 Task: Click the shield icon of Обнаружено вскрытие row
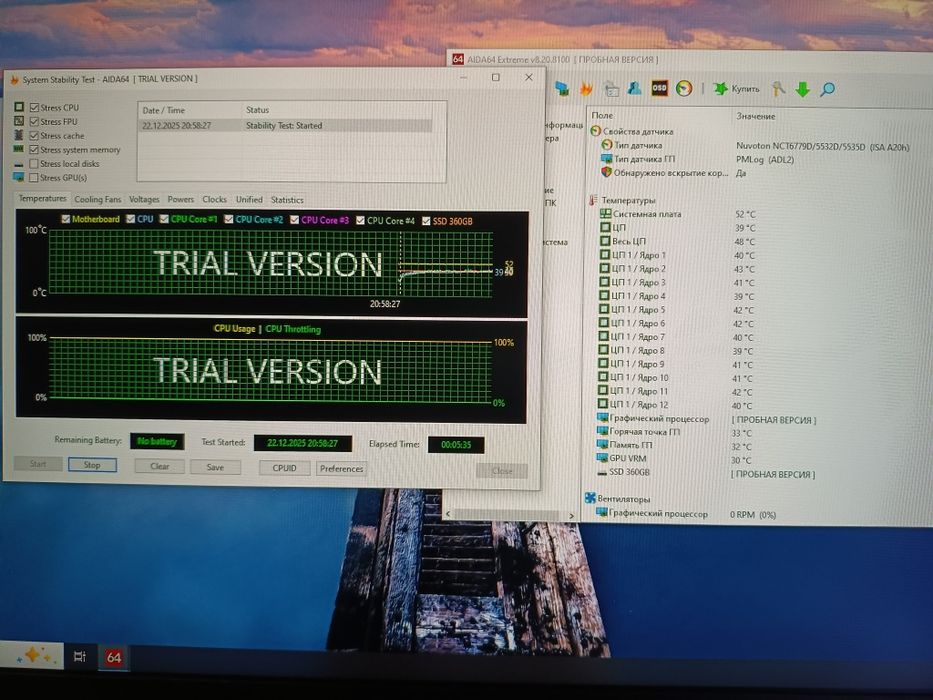(x=606, y=172)
